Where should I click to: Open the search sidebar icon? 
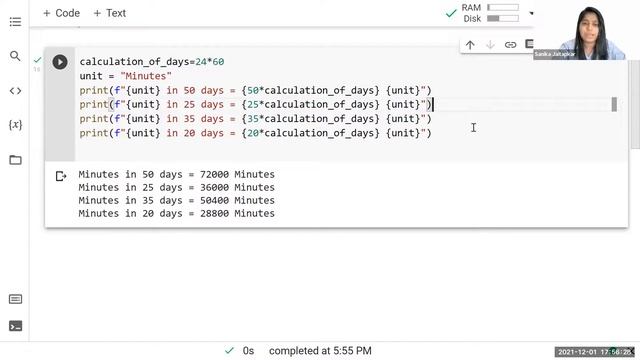[x=15, y=56]
